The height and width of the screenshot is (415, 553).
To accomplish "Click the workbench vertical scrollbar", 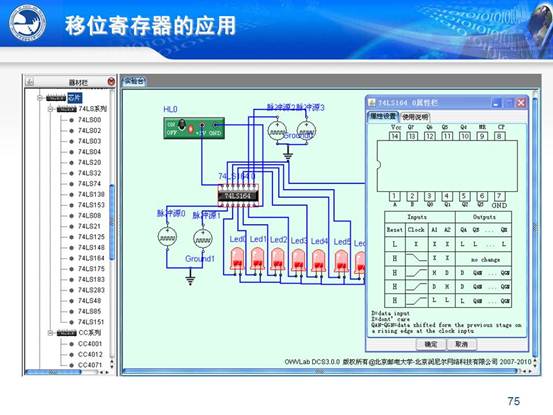I will tap(535, 226).
